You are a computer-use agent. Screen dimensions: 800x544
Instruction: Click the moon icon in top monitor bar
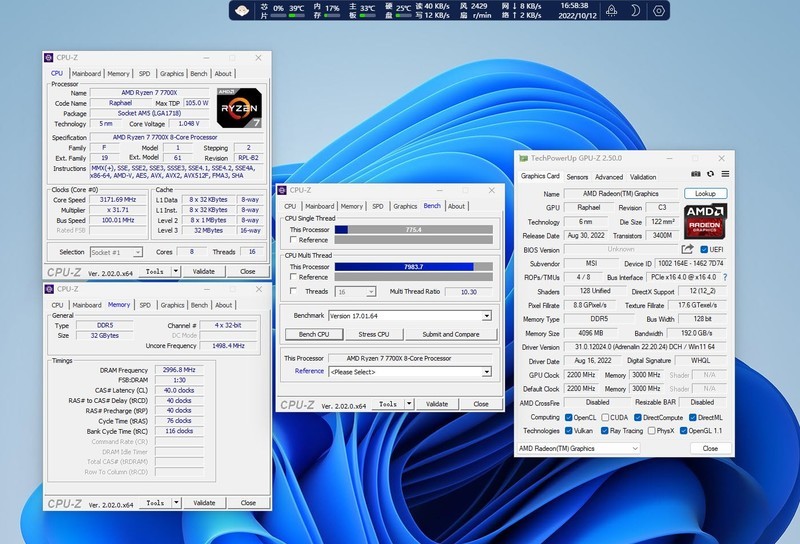(x=637, y=11)
